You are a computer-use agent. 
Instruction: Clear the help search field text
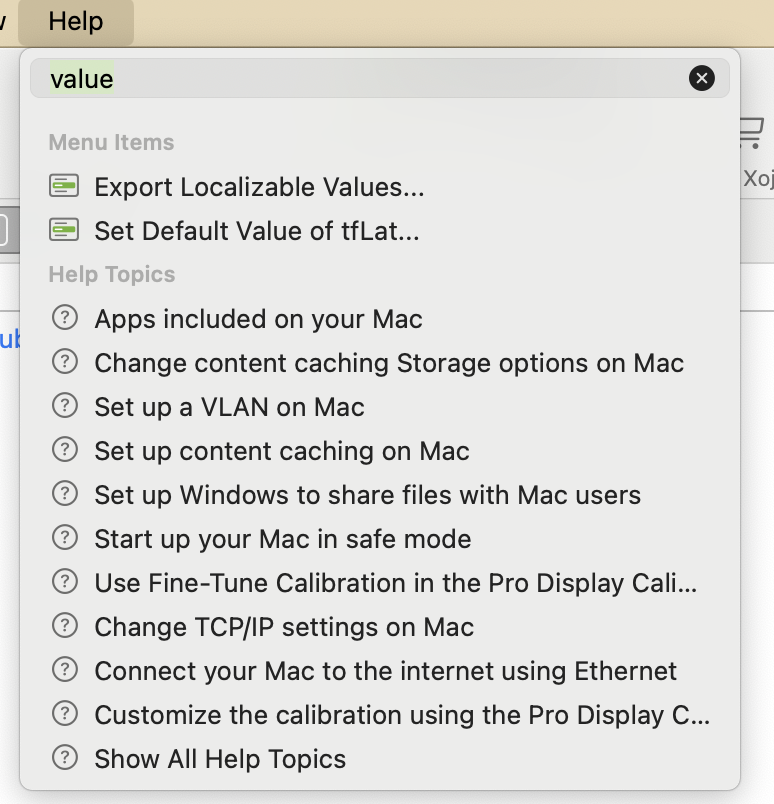point(701,78)
